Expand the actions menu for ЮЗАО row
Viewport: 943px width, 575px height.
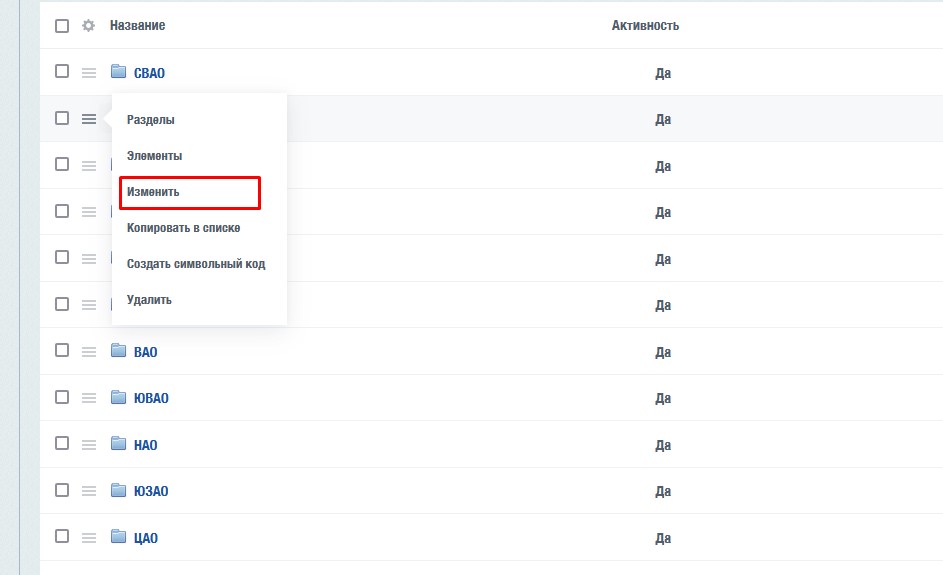pos(89,491)
